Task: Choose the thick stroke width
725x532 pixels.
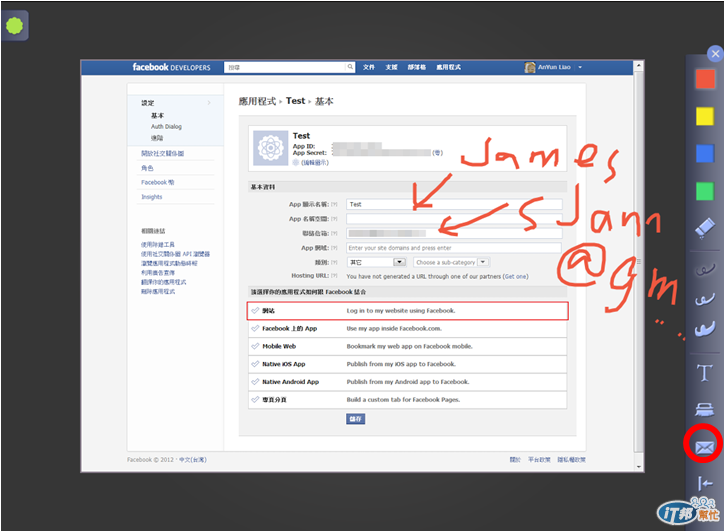Action: pos(705,329)
